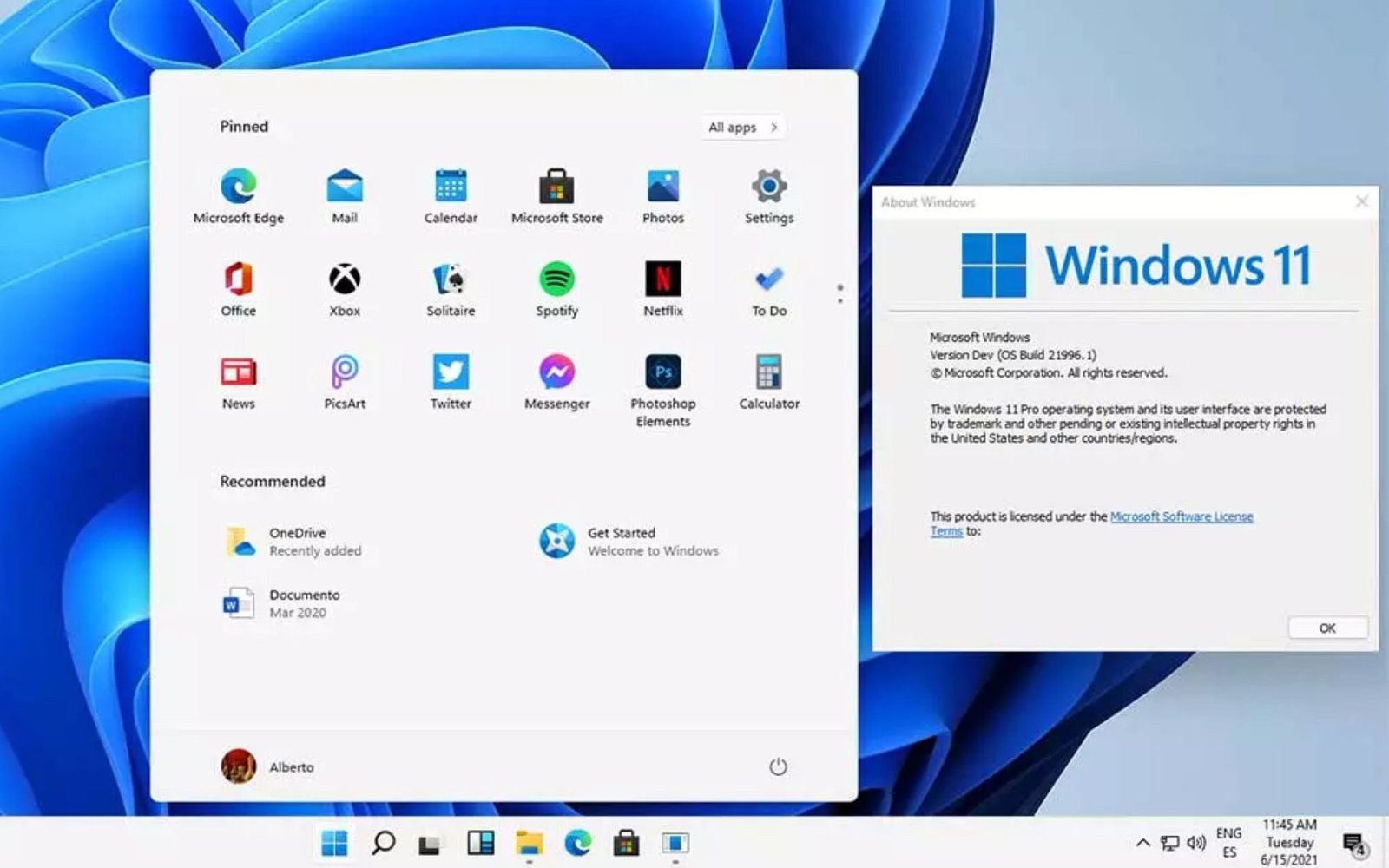Open the Calculator app
Image resolution: width=1389 pixels, height=868 pixels.
pos(769,383)
